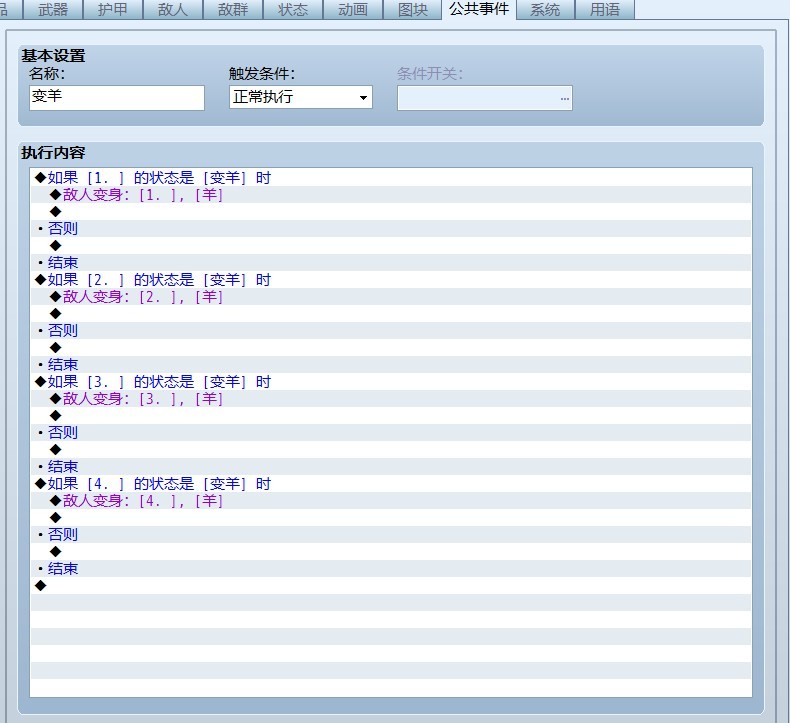Select the 结束 line of the [2. ] condition
The height and width of the screenshot is (723, 790).
click(391, 365)
